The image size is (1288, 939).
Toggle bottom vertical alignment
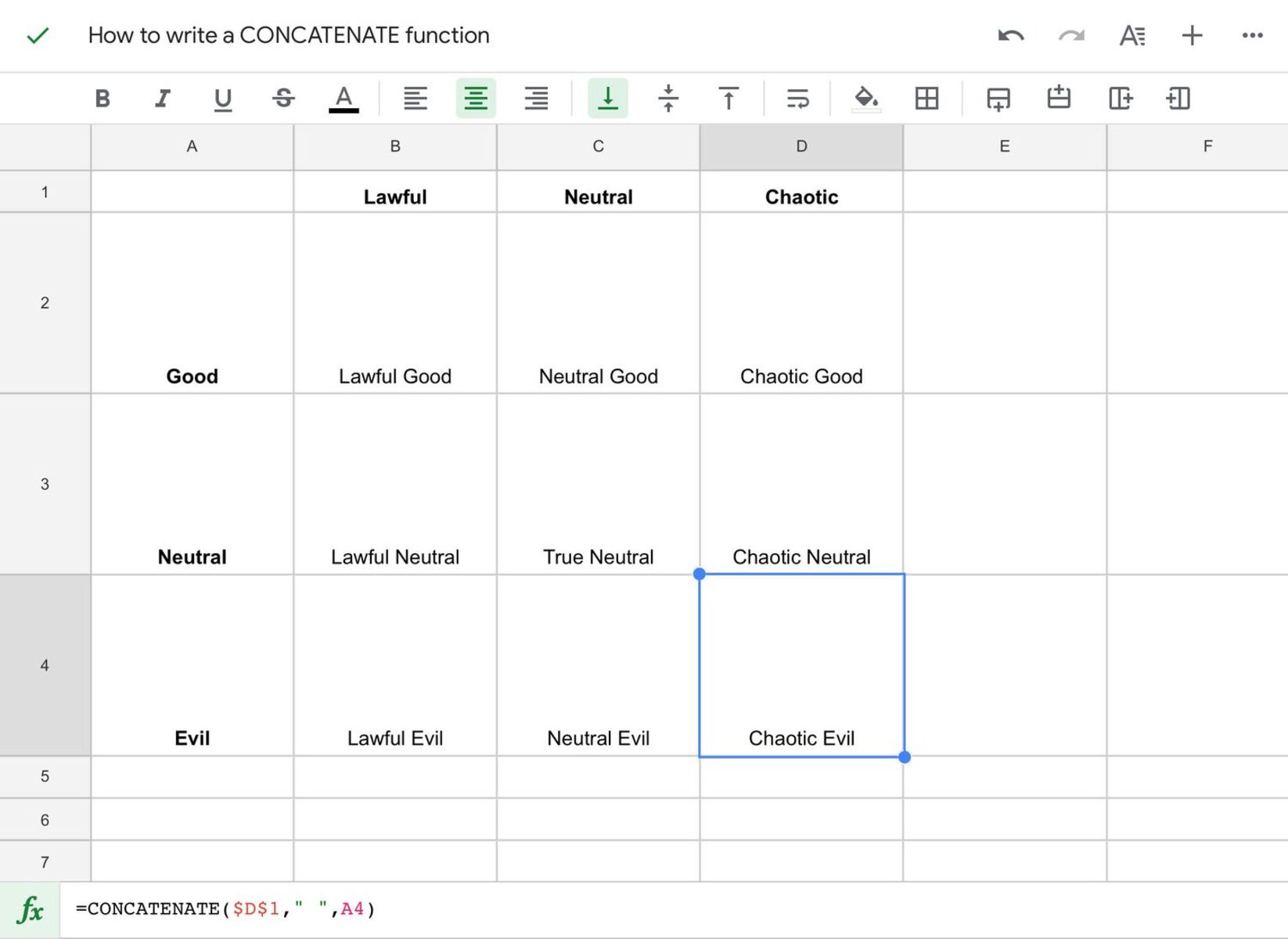coord(608,98)
